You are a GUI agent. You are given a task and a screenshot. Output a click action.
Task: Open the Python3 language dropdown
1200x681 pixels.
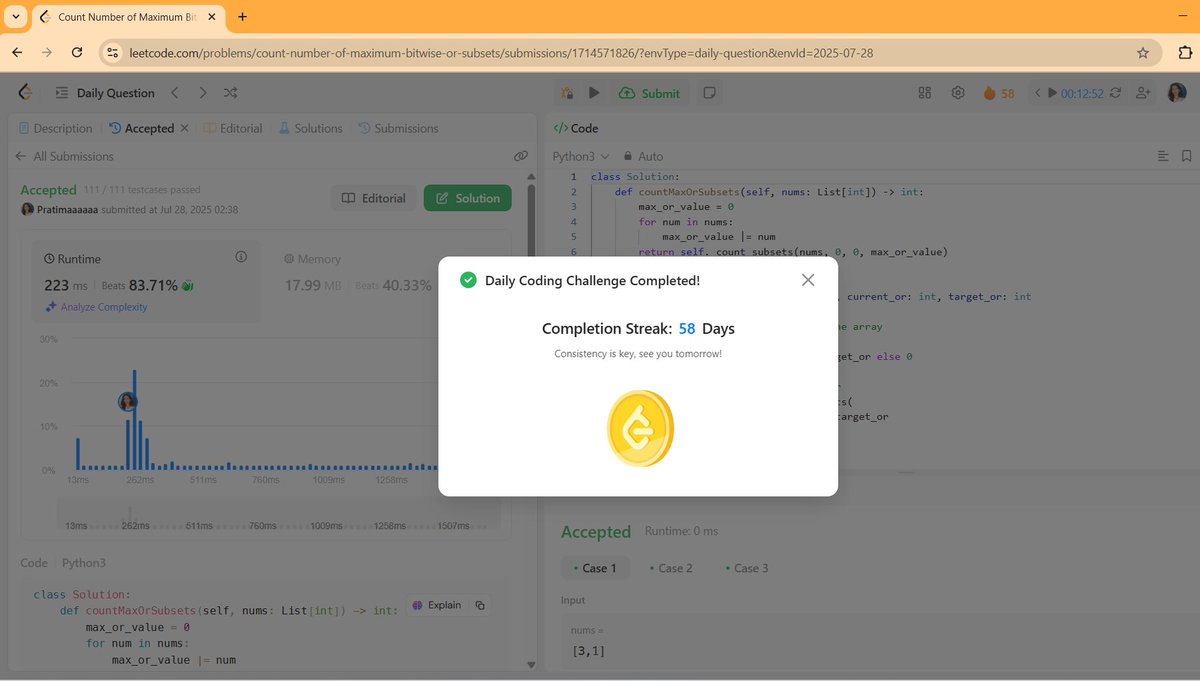[578, 156]
